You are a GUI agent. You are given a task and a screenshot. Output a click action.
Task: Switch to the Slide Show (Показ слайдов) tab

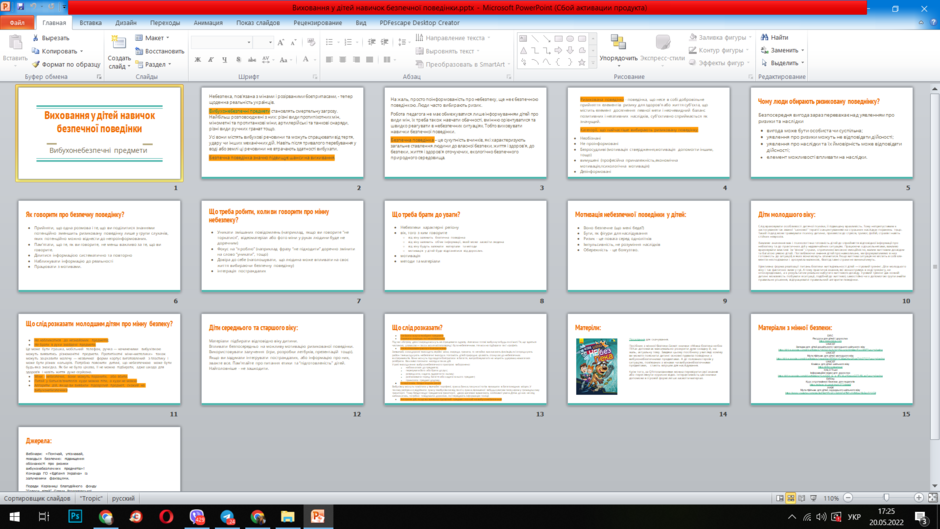point(258,23)
